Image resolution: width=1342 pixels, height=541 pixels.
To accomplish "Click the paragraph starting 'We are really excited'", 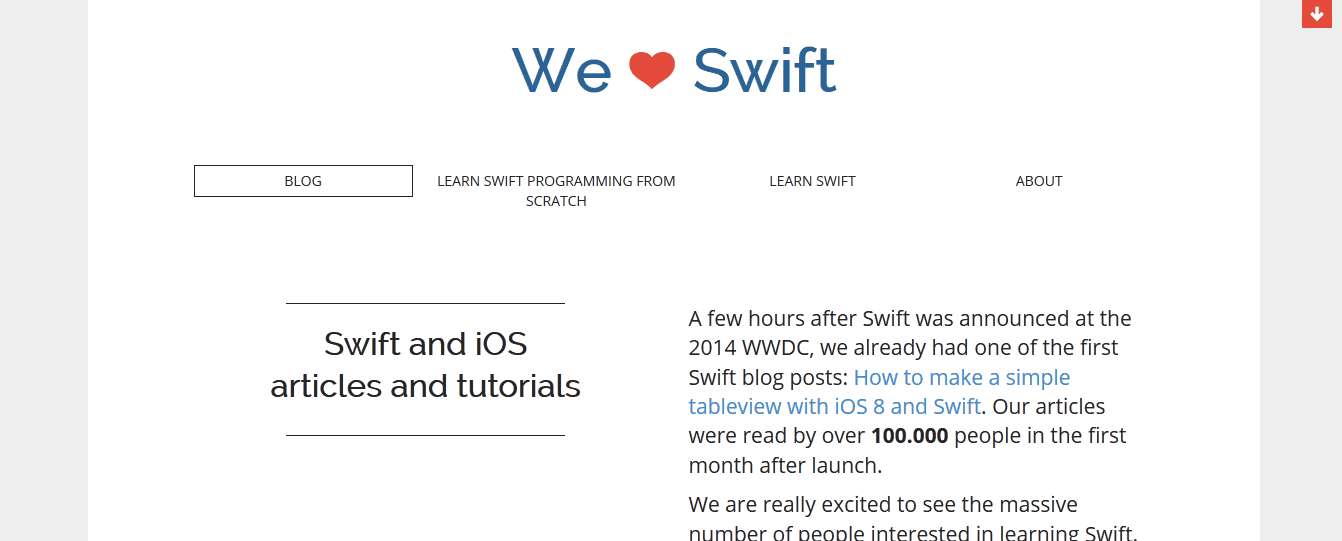I will pyautogui.click(x=913, y=519).
